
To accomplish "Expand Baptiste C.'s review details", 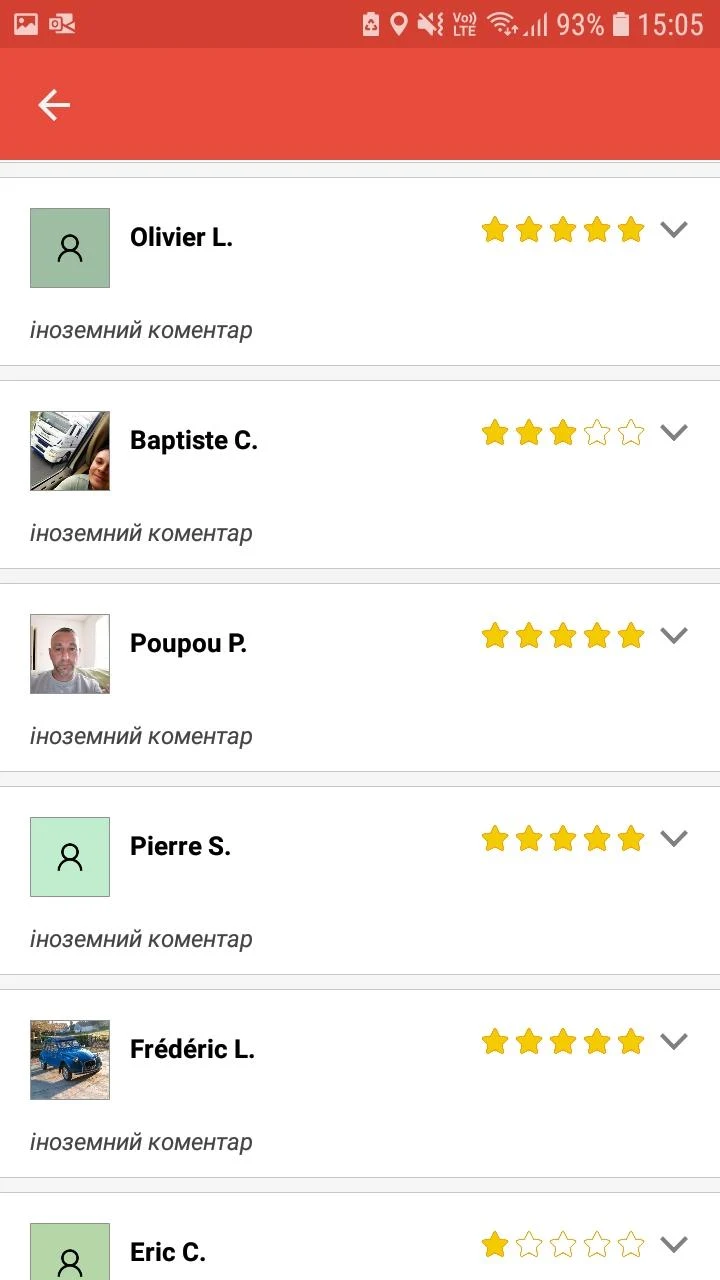I will click(675, 433).
